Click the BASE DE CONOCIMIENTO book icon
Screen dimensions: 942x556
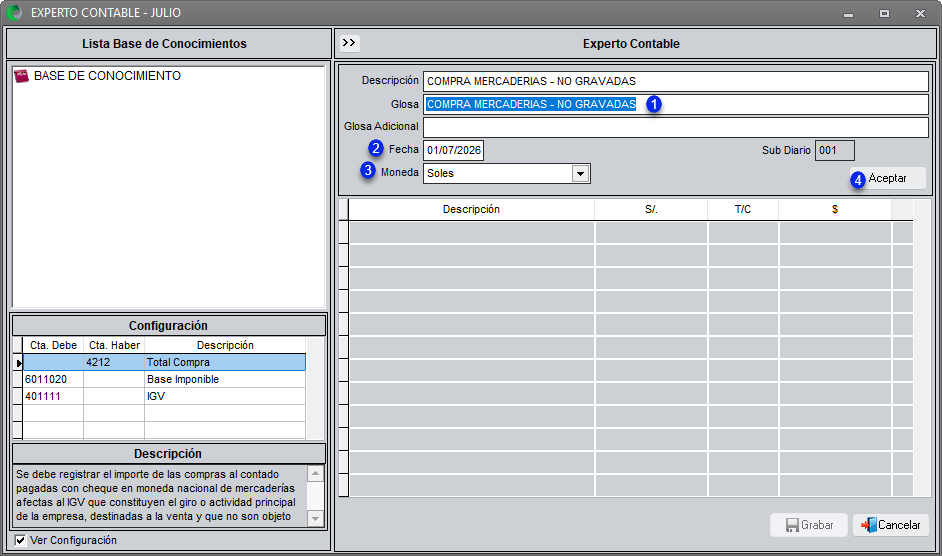[x=22, y=76]
